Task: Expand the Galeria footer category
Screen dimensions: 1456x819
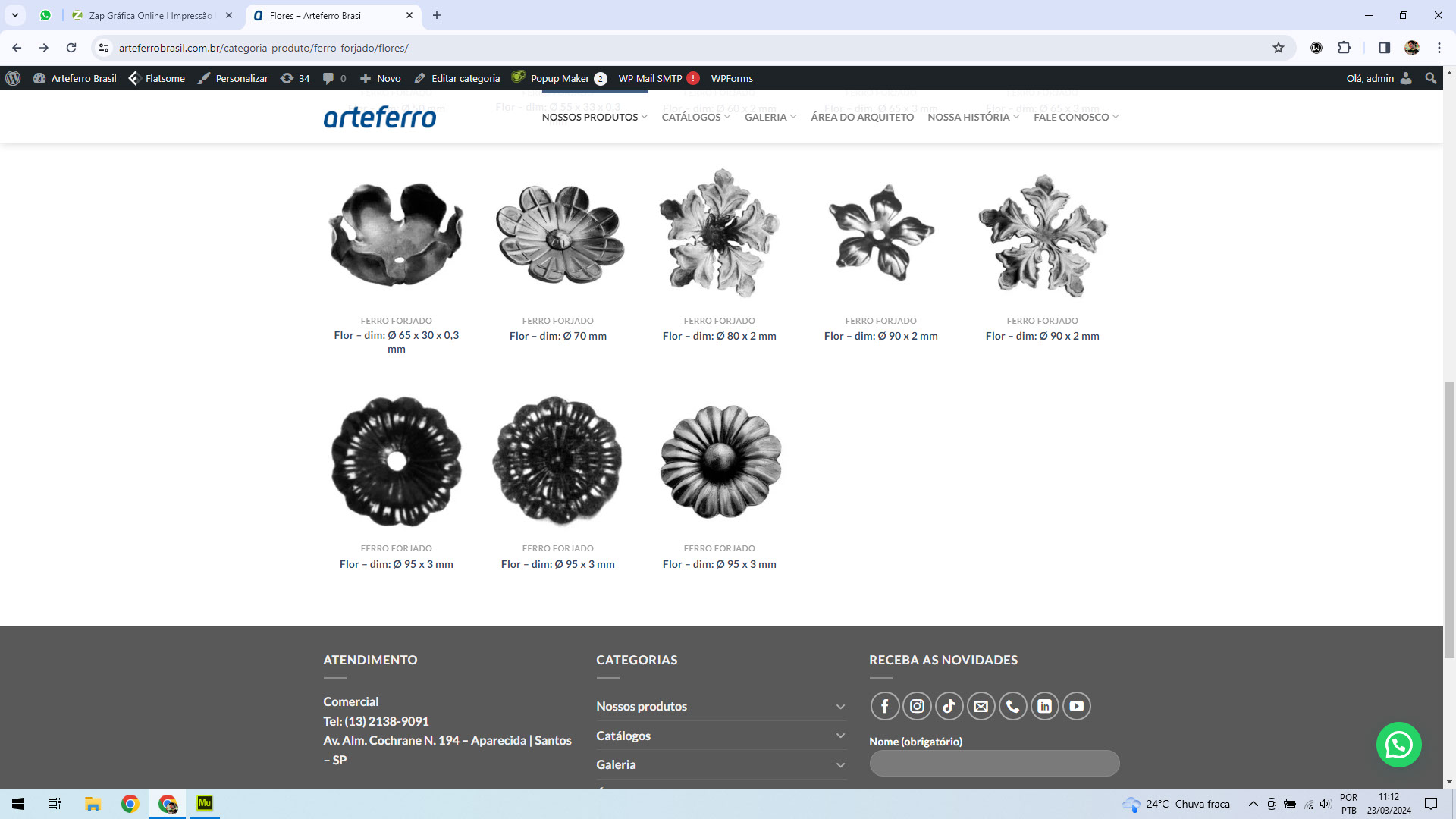Action: (x=840, y=765)
